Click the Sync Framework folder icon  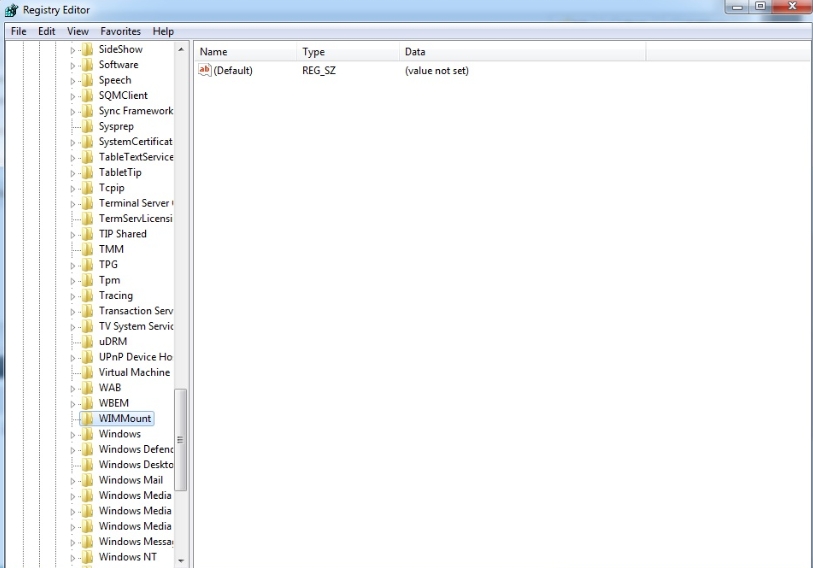pyautogui.click(x=88, y=111)
